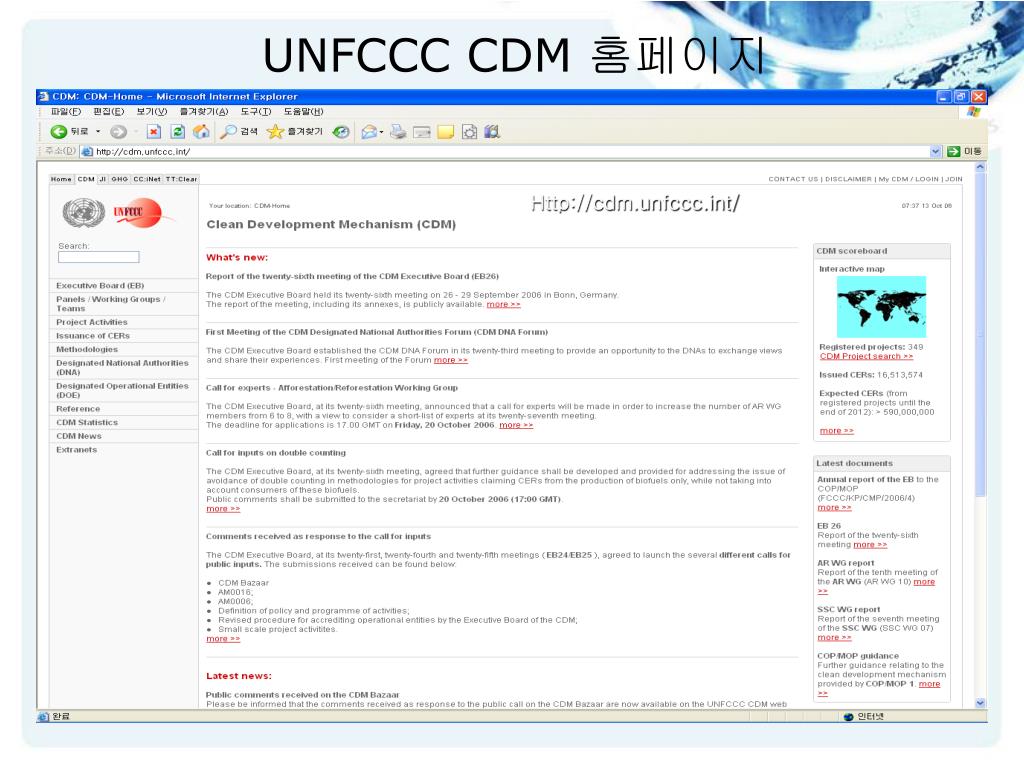The height and width of the screenshot is (768, 1024).
Task: Click the keyboard-style toolbar icon next to Print
Action: point(422,133)
